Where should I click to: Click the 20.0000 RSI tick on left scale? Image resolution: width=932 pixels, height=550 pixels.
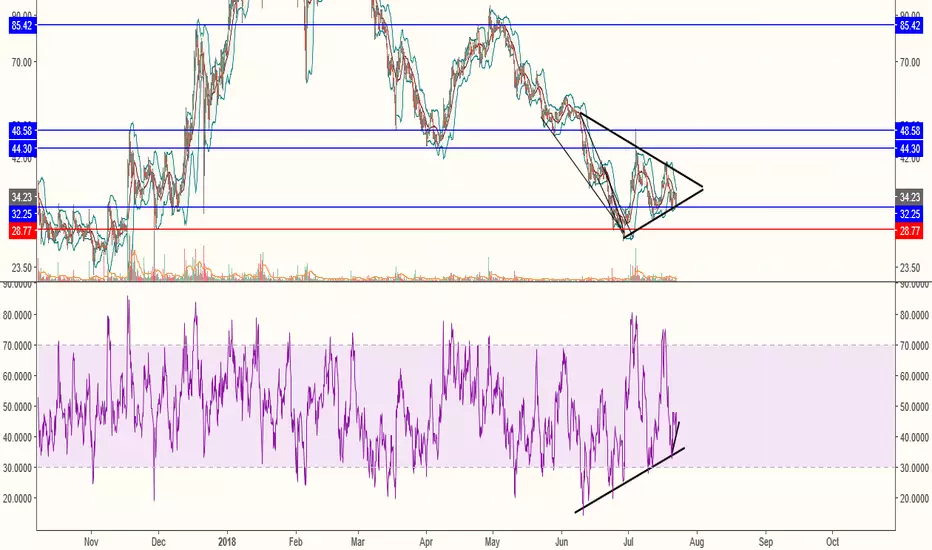(17, 498)
